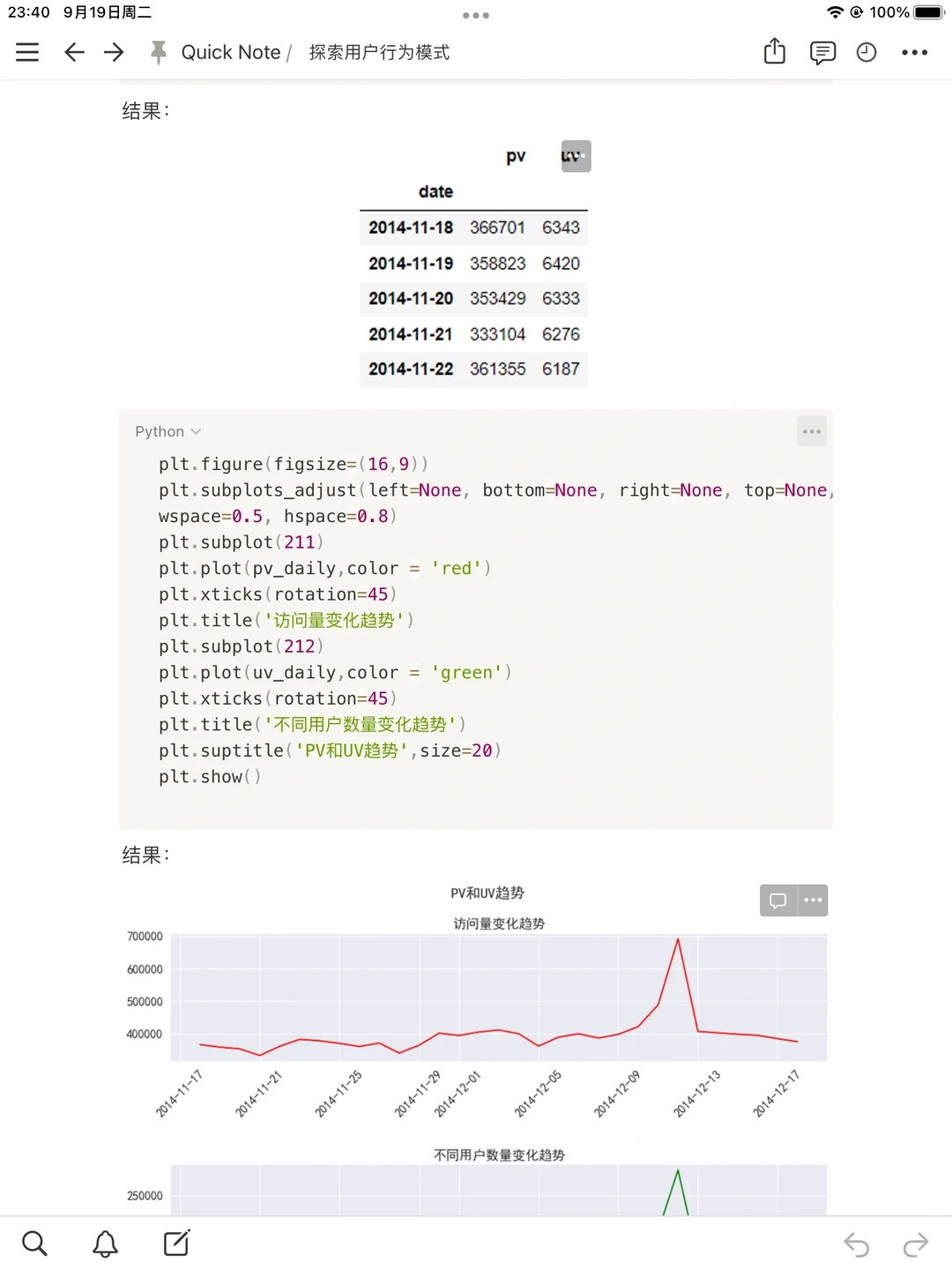
Task: Go back with the left arrow
Action: 74,52
